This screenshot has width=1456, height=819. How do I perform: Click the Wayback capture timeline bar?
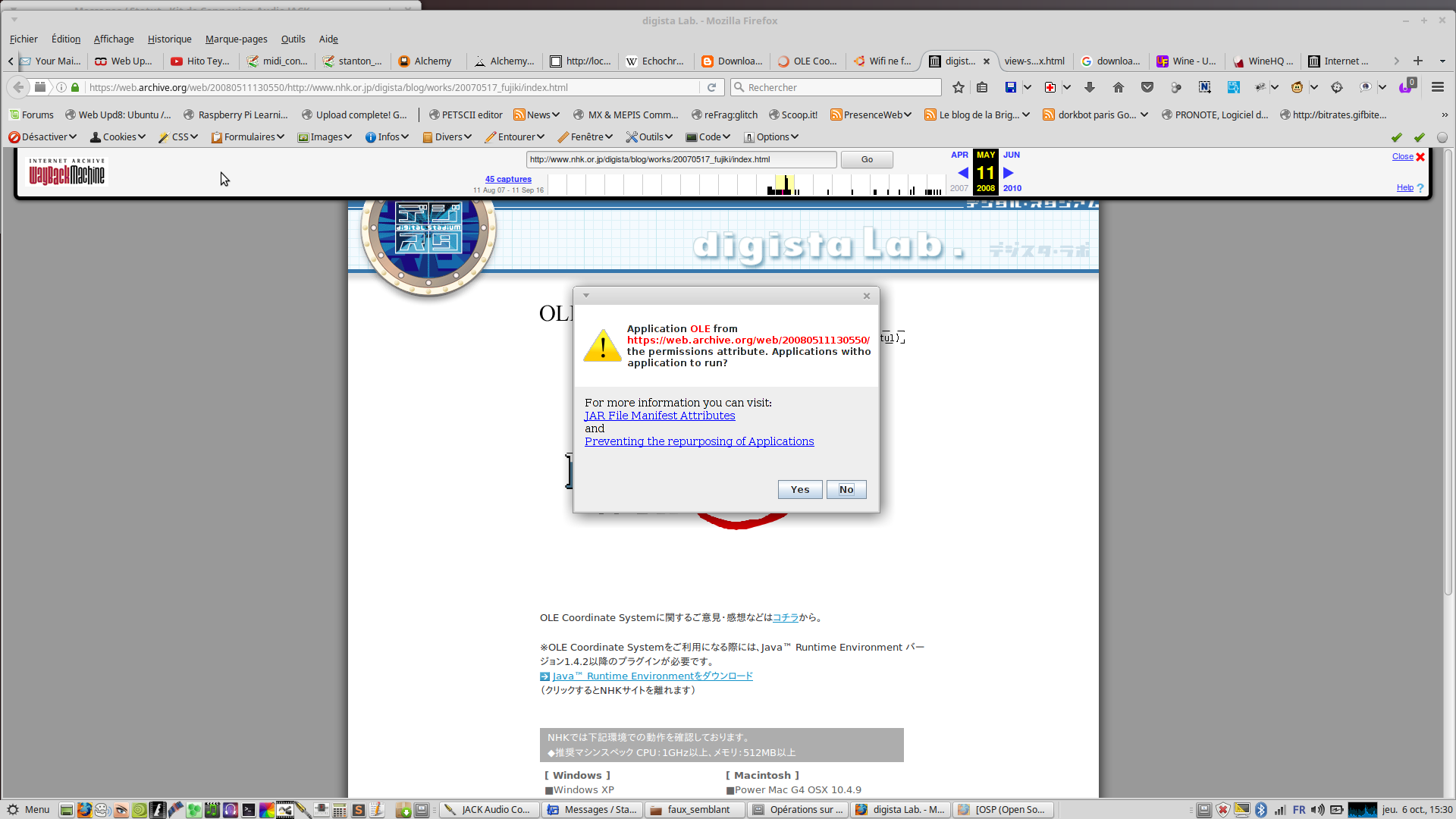[x=783, y=186]
